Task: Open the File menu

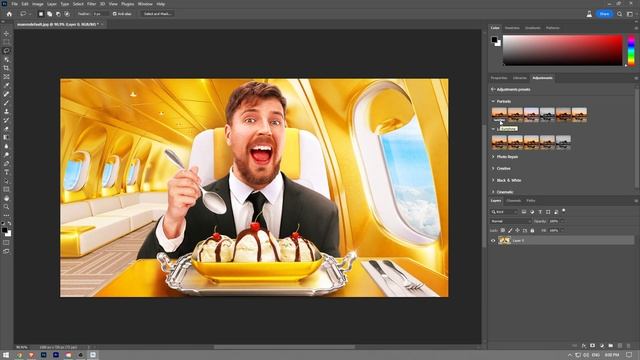Action: click(14, 4)
